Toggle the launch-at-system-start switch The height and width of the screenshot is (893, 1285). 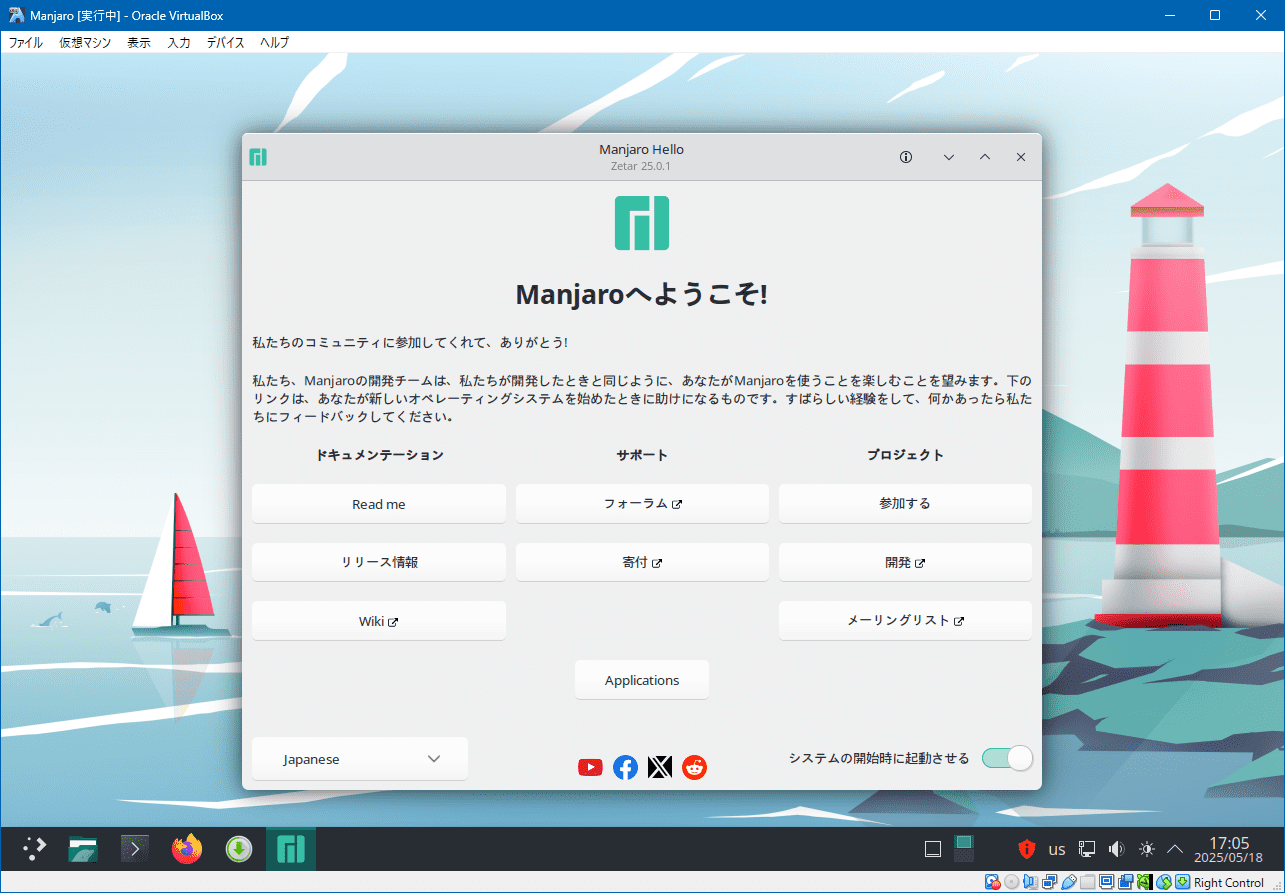1006,758
